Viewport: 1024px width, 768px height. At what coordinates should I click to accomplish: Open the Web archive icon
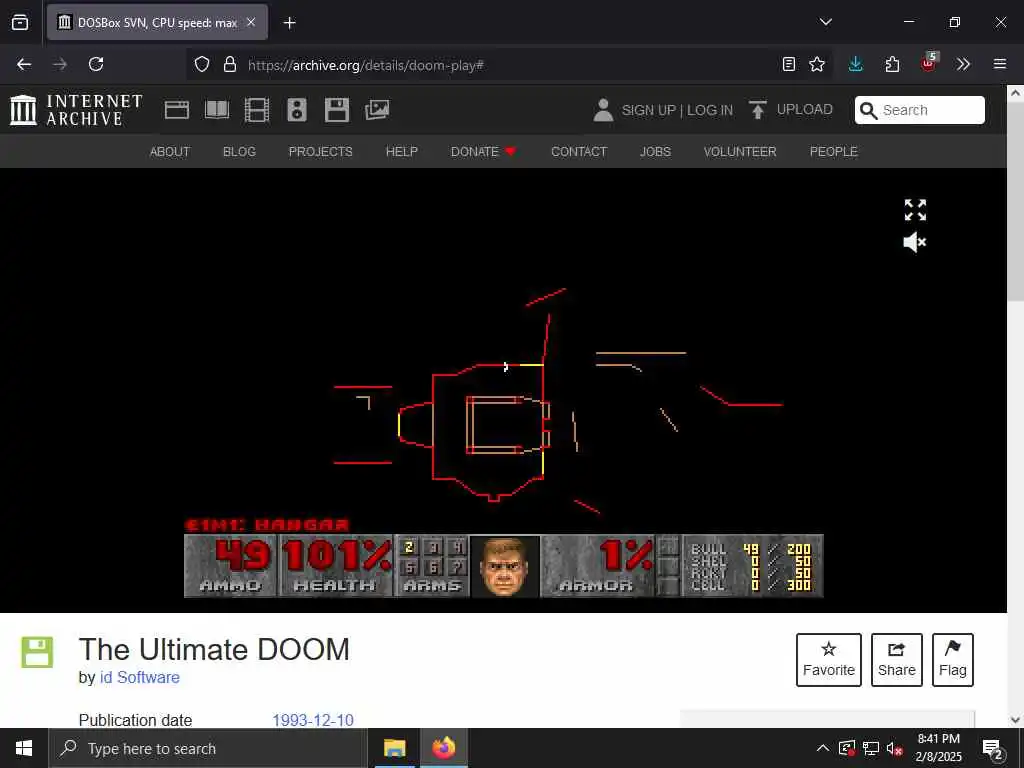click(176, 110)
